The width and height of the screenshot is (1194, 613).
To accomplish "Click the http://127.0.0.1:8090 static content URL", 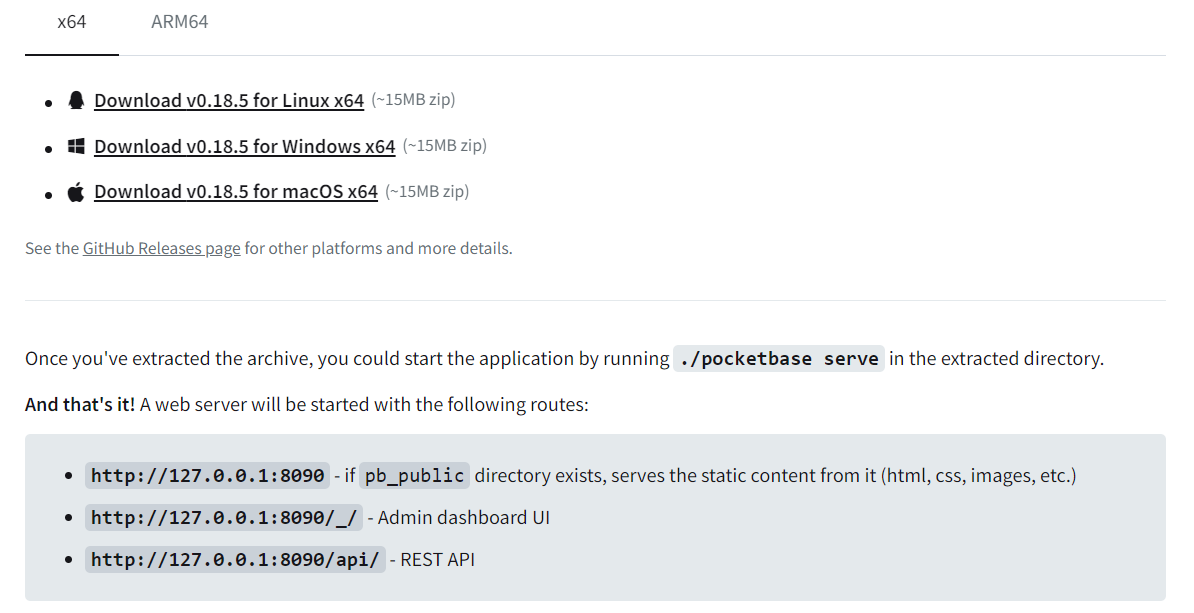I will click(x=208, y=476).
